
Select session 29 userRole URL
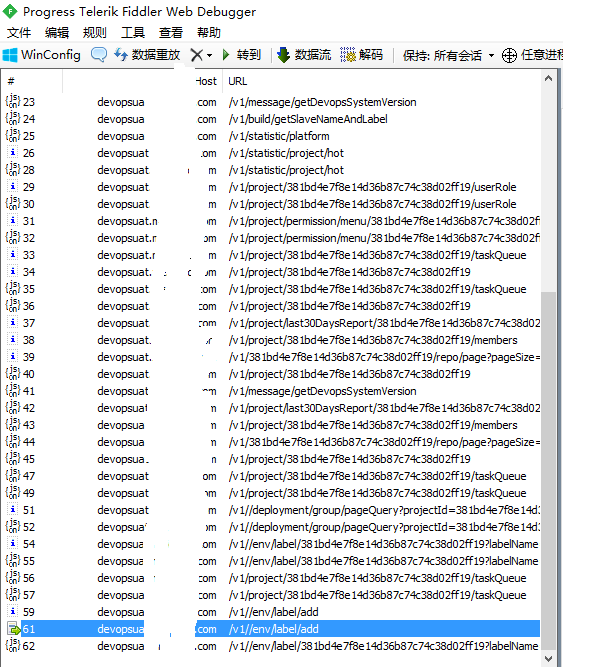(373, 187)
